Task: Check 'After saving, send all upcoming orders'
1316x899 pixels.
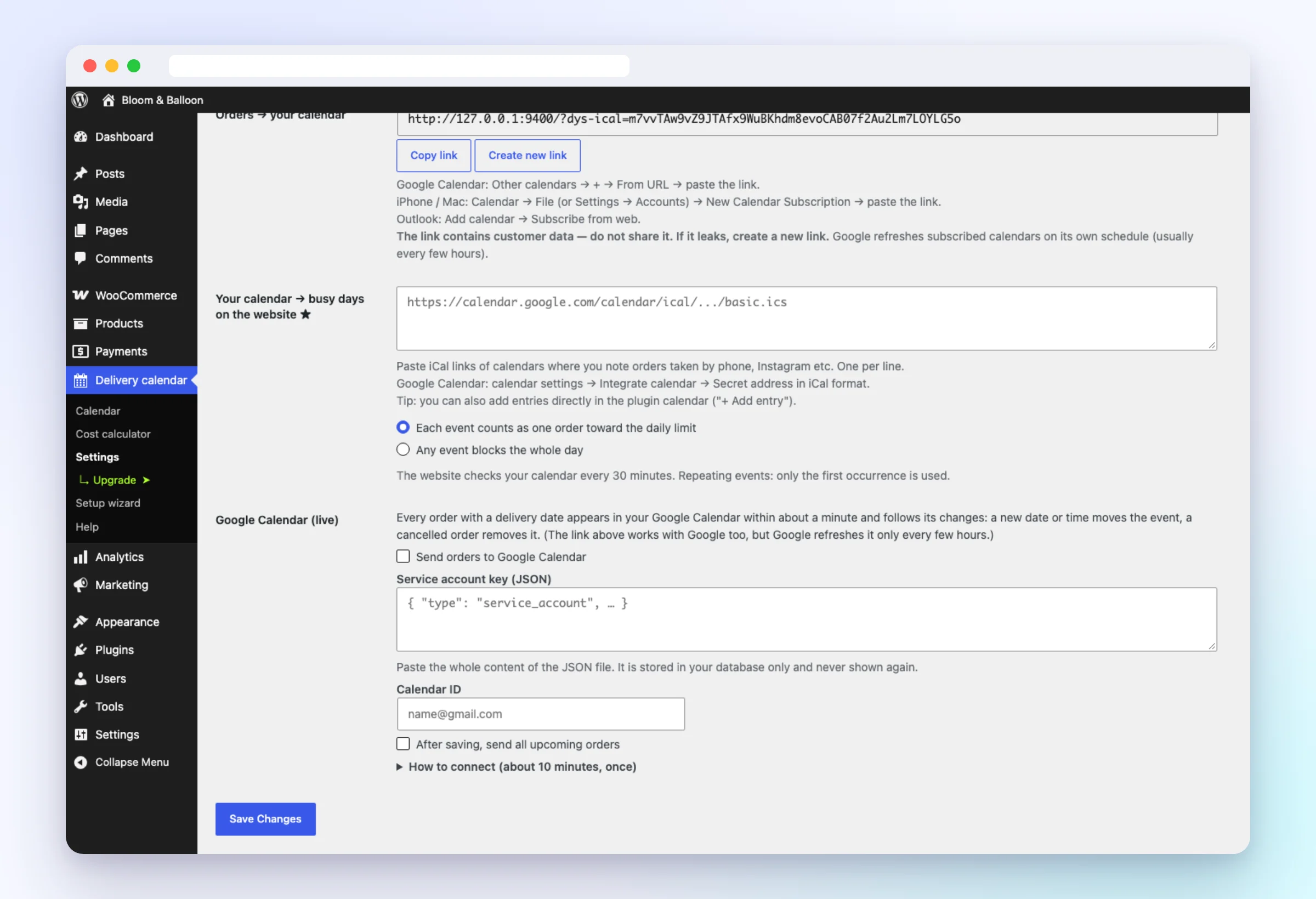Action: 402,743
